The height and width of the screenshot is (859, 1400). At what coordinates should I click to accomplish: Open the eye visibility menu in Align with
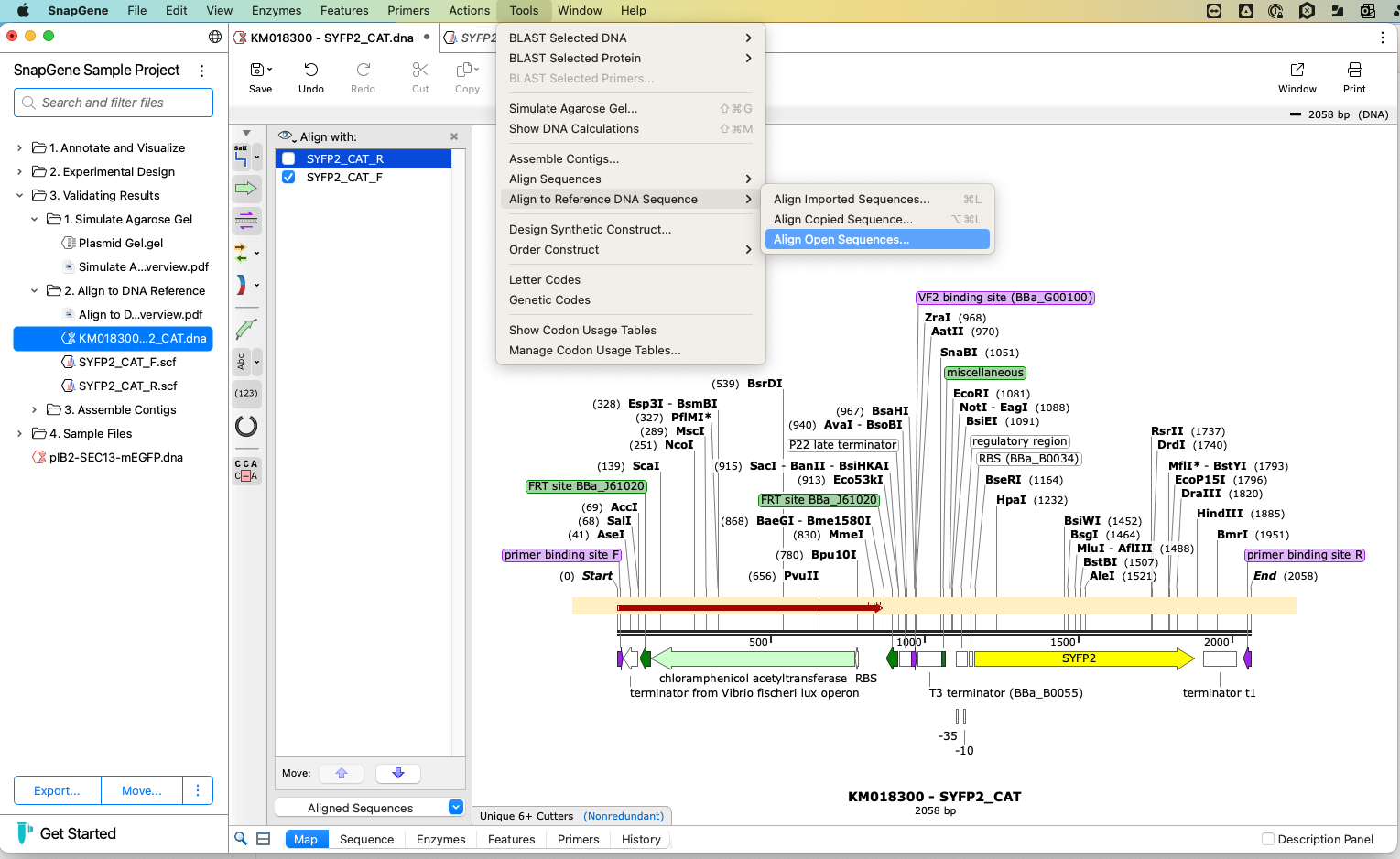287,136
